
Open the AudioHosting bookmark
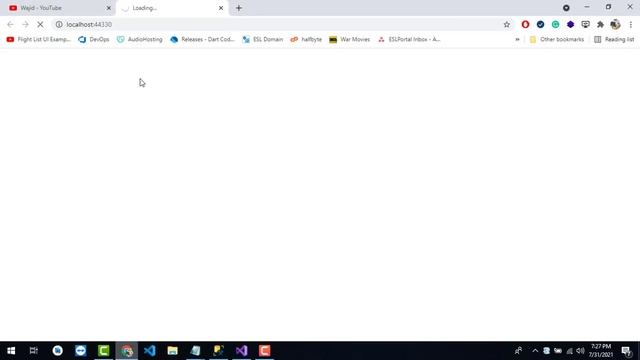140,40
